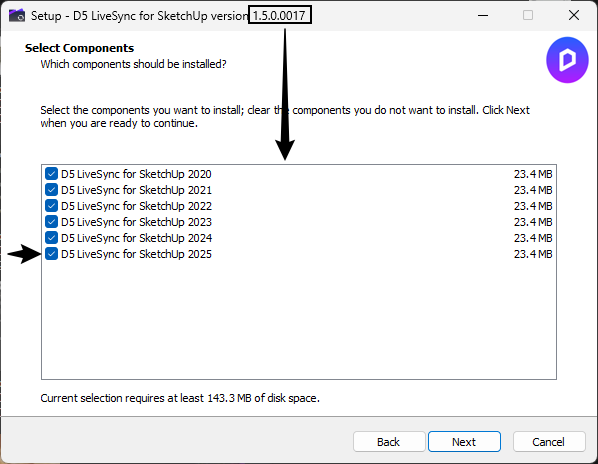This screenshot has width=598, height=464.
Task: Minimize the setup window
Action: tap(483, 16)
